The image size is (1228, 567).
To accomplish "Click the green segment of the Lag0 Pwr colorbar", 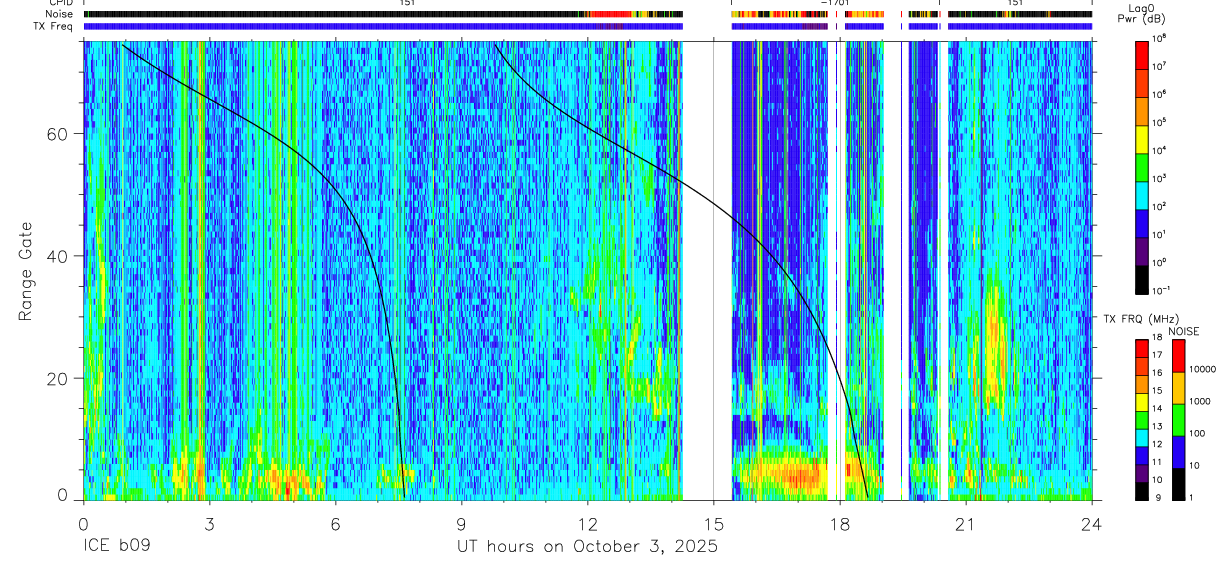I will pos(1142,166).
